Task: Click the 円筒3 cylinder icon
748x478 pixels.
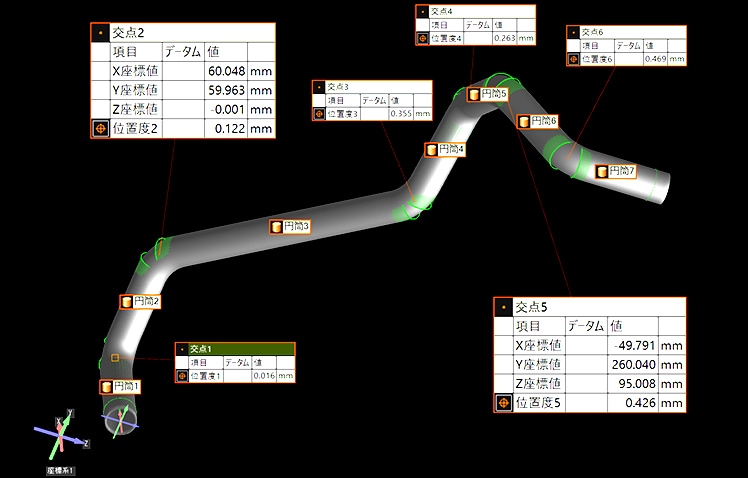Action: tap(276, 227)
